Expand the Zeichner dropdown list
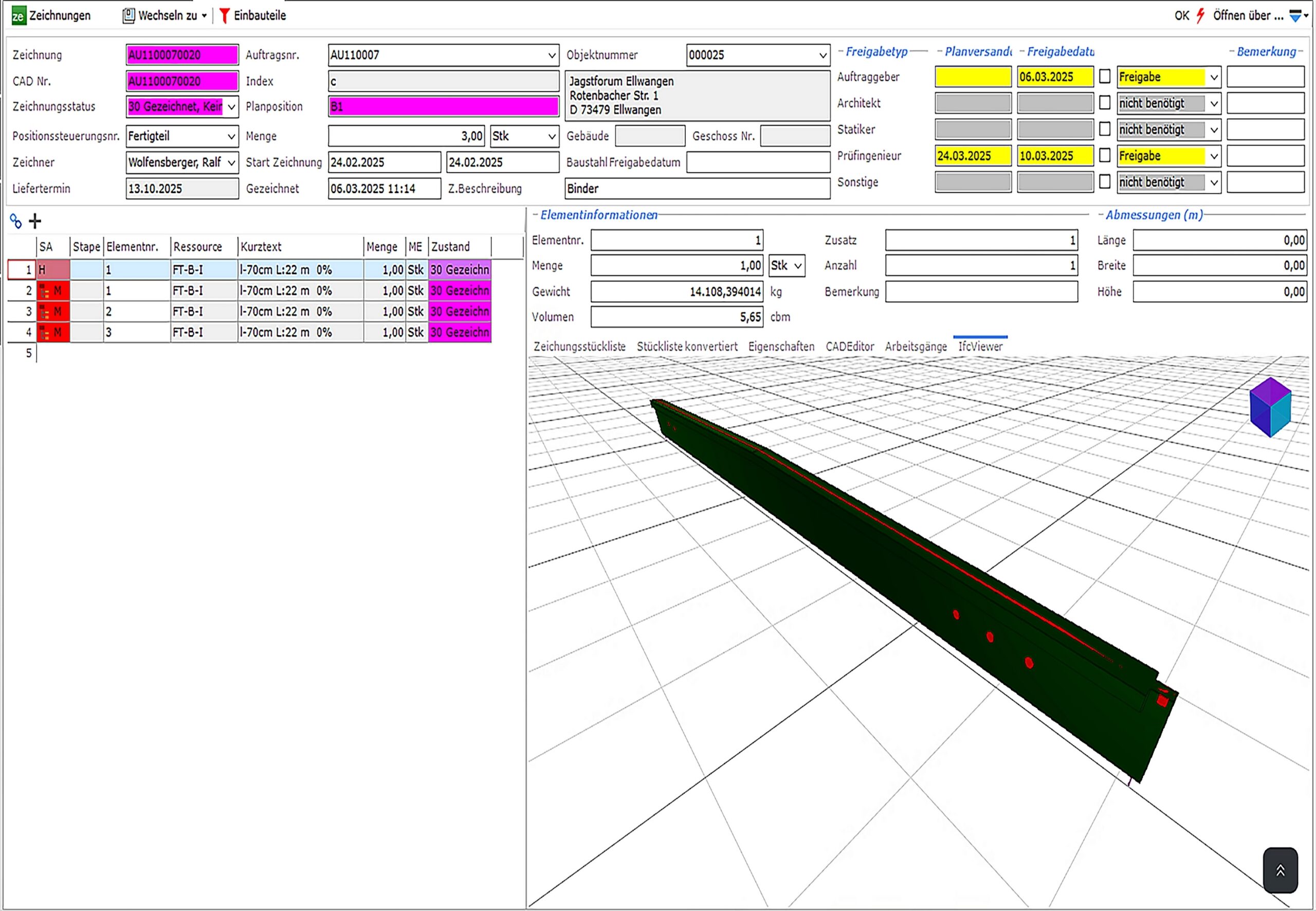Viewport: 1316px width, 911px height. coord(231,162)
